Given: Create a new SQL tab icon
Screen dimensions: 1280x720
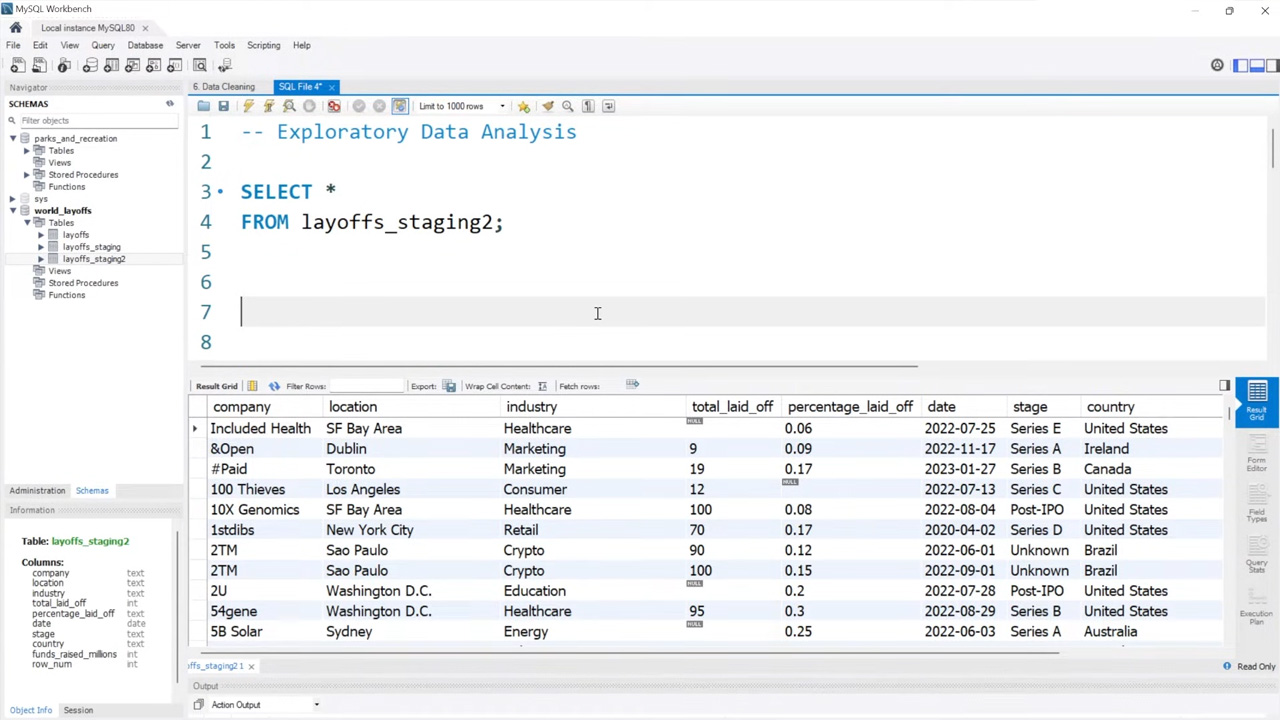Looking at the screenshot, I should [x=18, y=65].
